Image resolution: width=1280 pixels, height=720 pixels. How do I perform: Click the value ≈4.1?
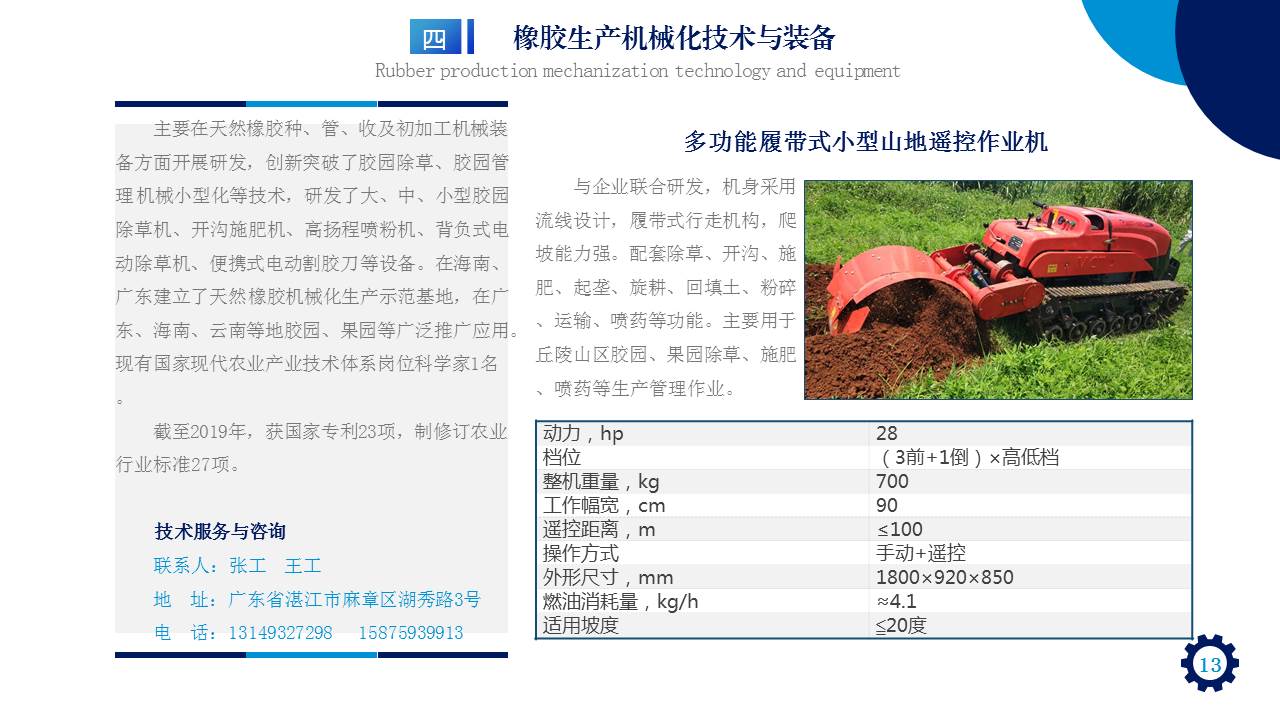(x=897, y=601)
